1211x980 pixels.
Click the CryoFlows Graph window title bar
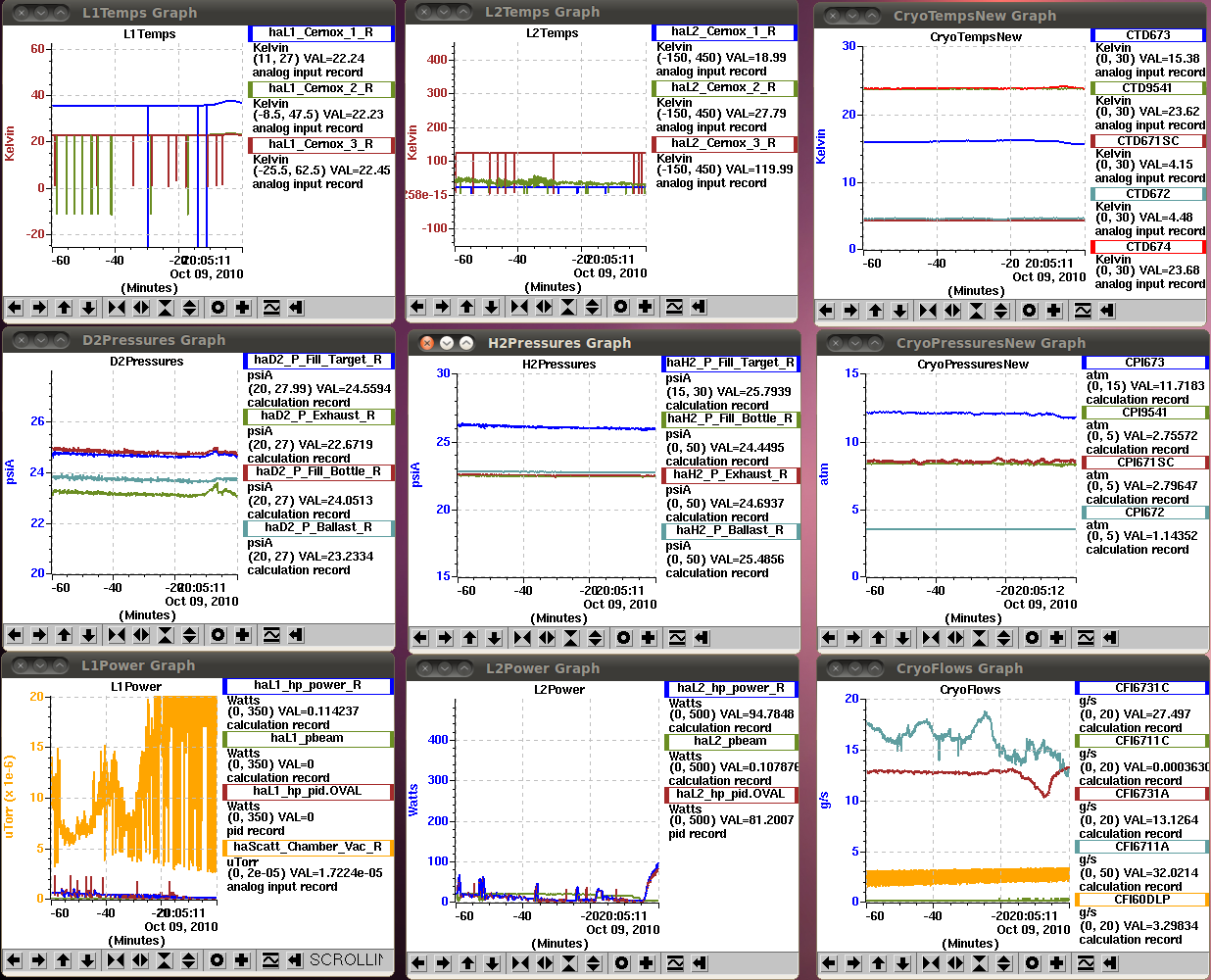click(1012, 668)
